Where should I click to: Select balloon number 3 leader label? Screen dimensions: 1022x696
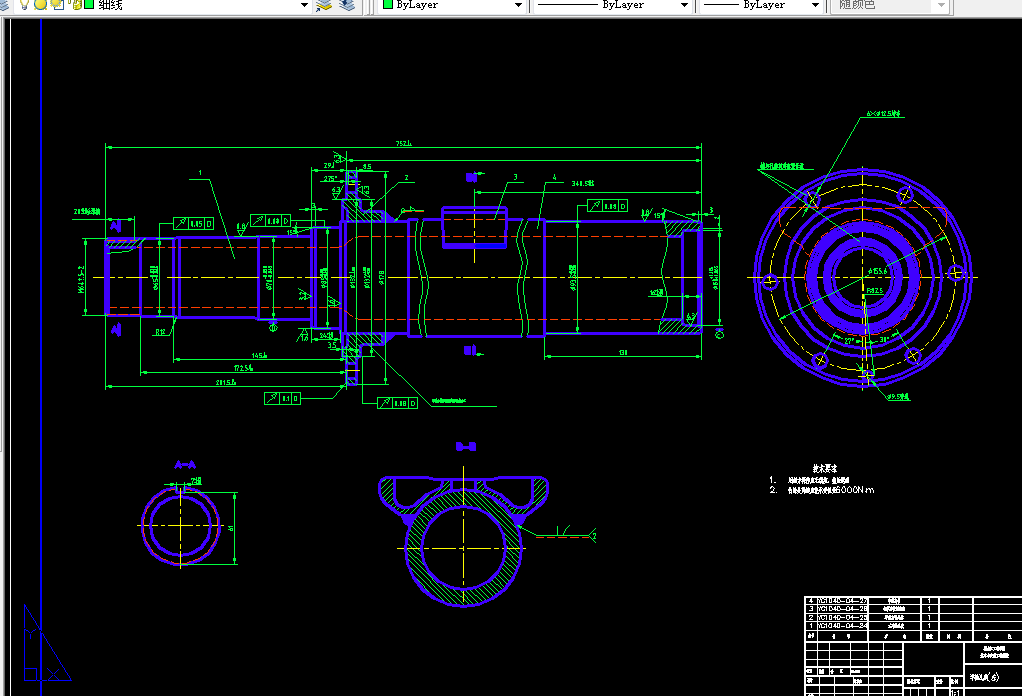click(x=516, y=177)
